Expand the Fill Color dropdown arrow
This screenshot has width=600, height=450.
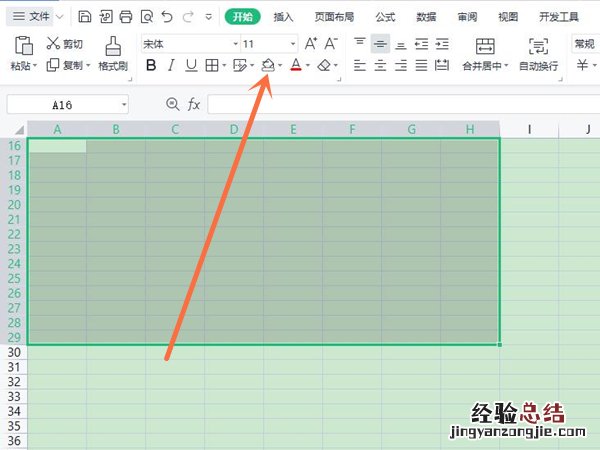click(280, 65)
